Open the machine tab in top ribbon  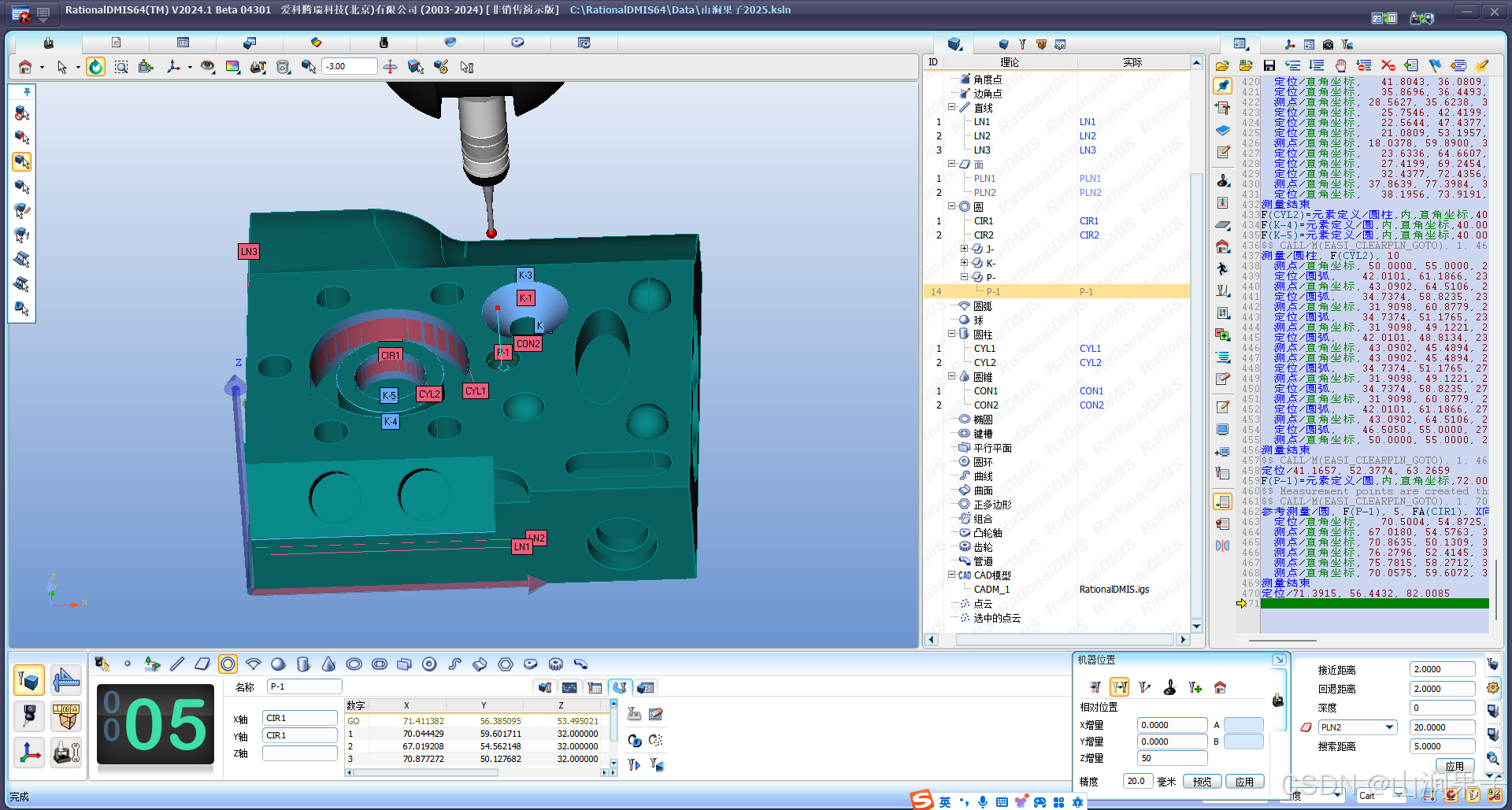[48, 43]
